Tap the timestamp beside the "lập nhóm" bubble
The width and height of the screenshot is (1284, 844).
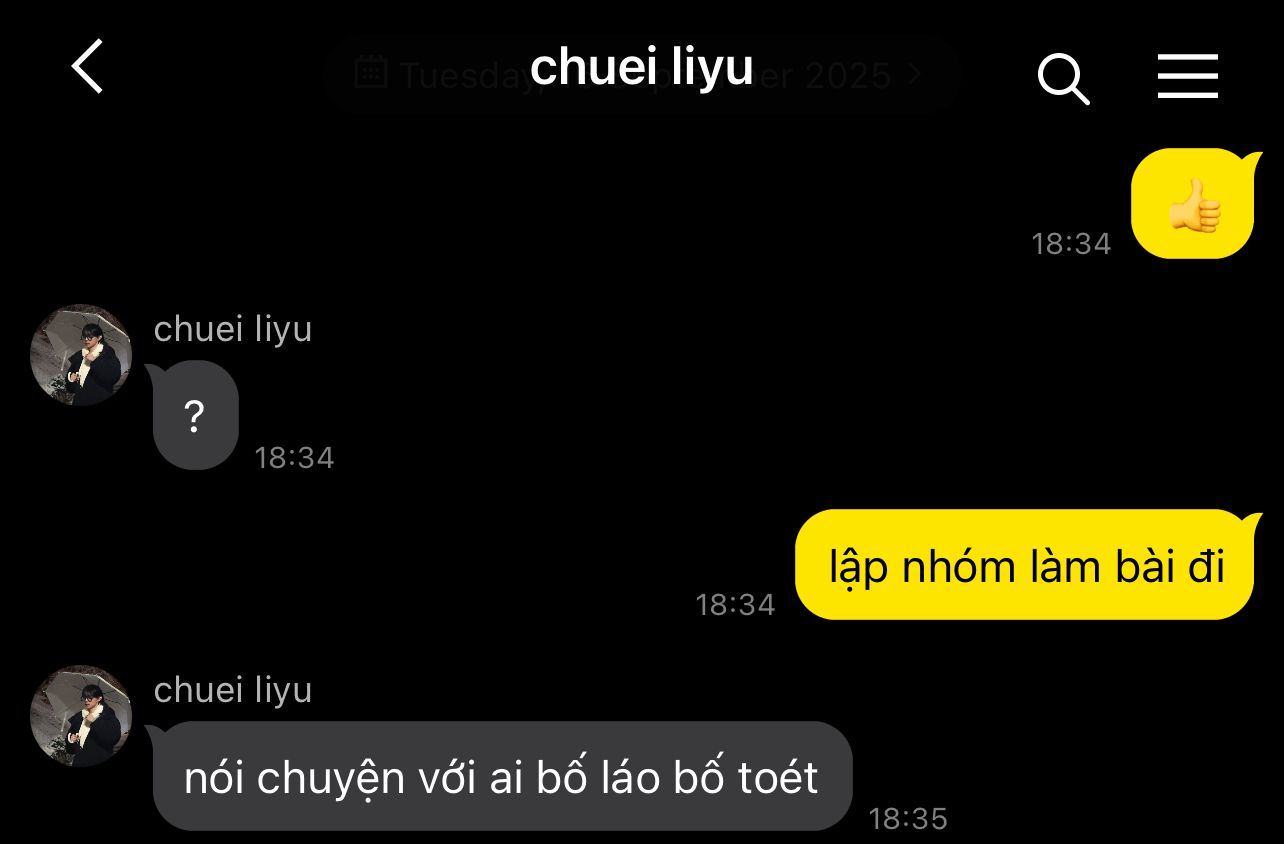(736, 604)
